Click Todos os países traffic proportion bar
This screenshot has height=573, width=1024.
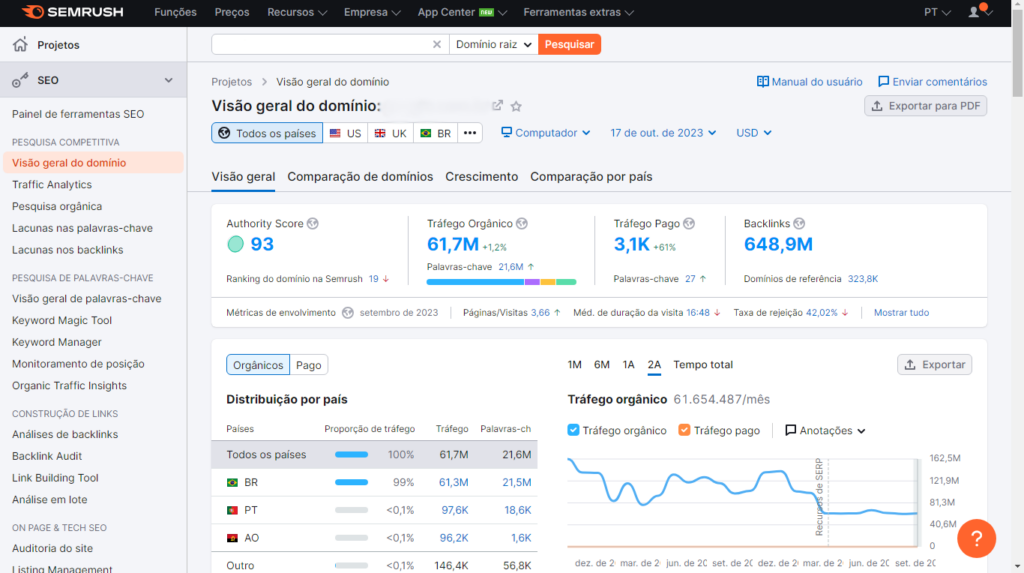pos(351,455)
